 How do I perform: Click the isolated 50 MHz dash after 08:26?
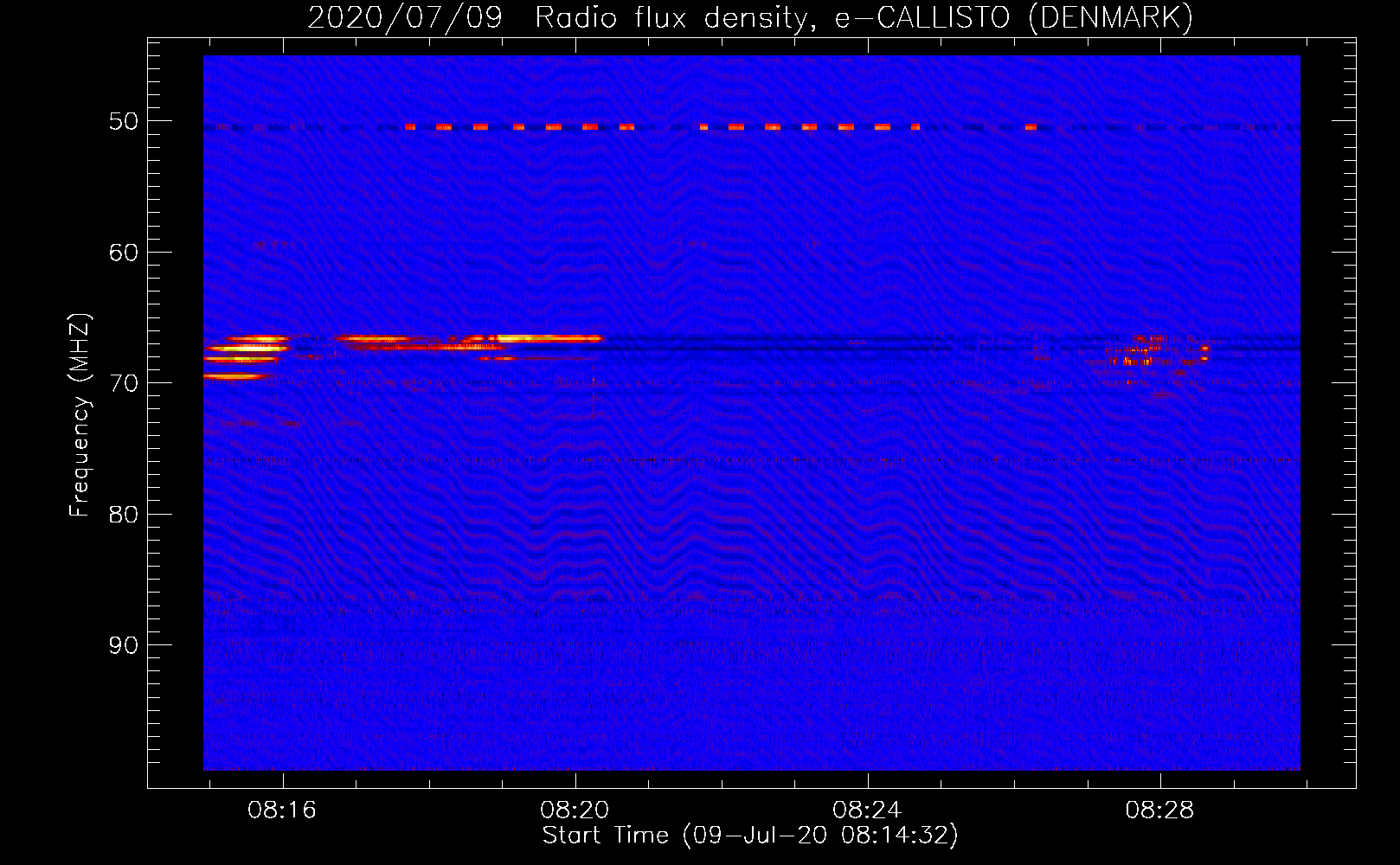pos(1031,127)
